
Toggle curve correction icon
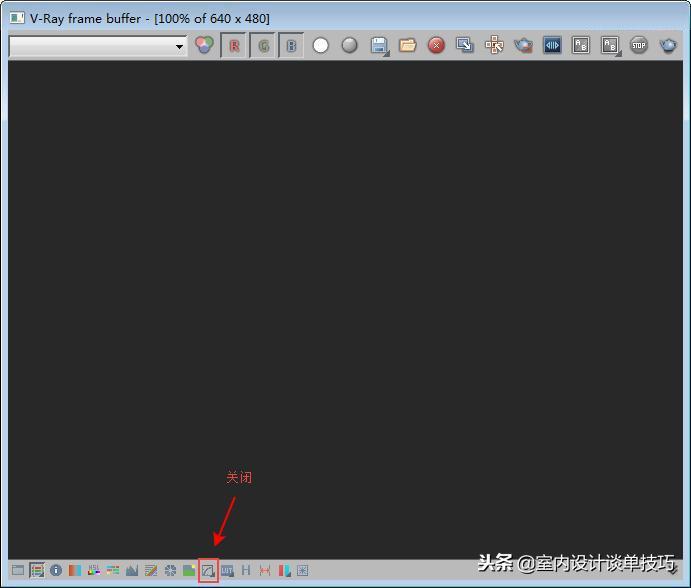[x=151, y=570]
